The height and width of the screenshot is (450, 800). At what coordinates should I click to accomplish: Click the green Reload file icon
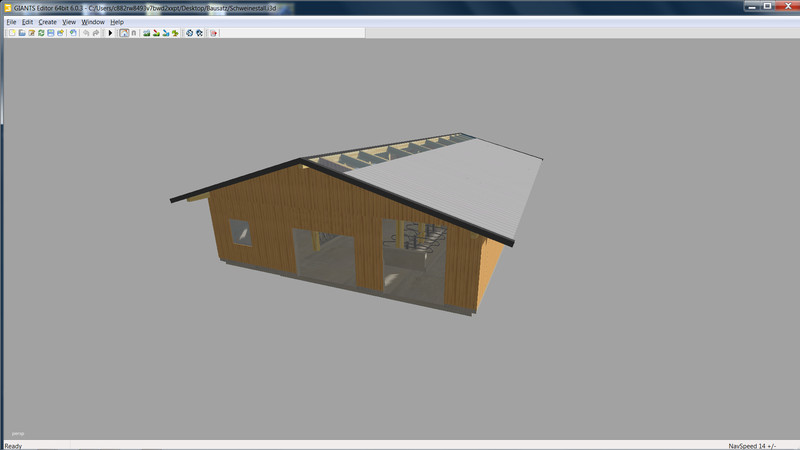click(41, 33)
